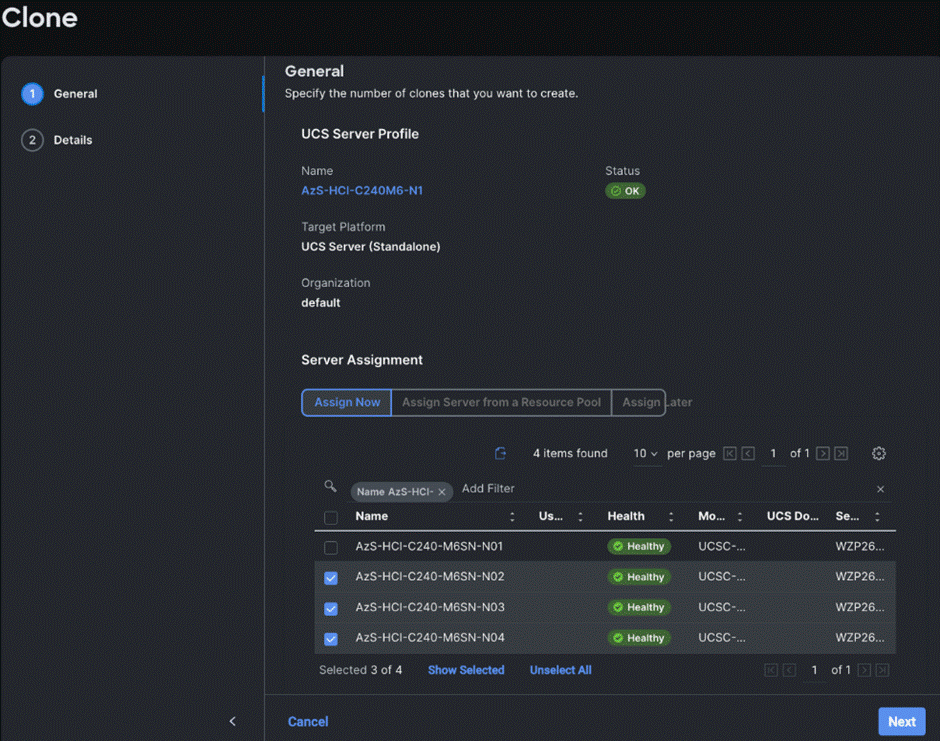Viewport: 940px width, 741px height.
Task: Open the table settings gear icon
Action: click(x=878, y=453)
